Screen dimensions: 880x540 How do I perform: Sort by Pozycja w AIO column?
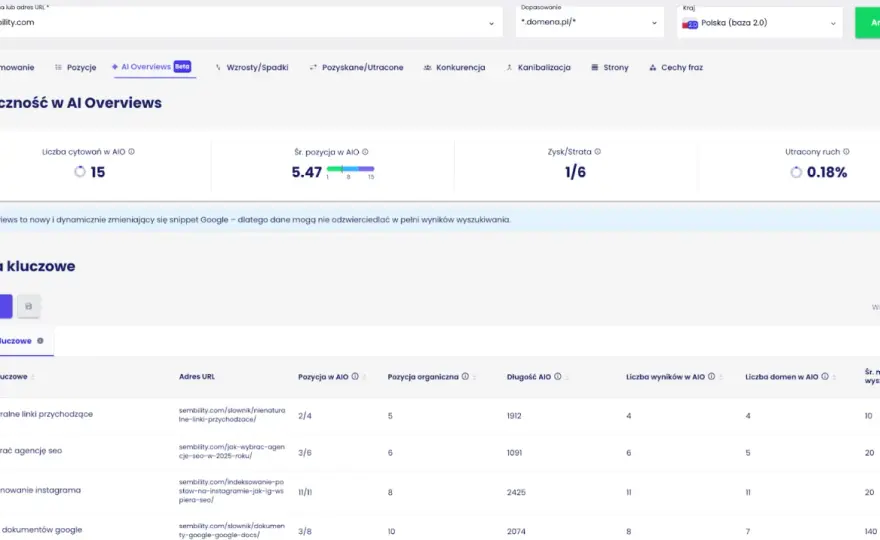tap(364, 377)
